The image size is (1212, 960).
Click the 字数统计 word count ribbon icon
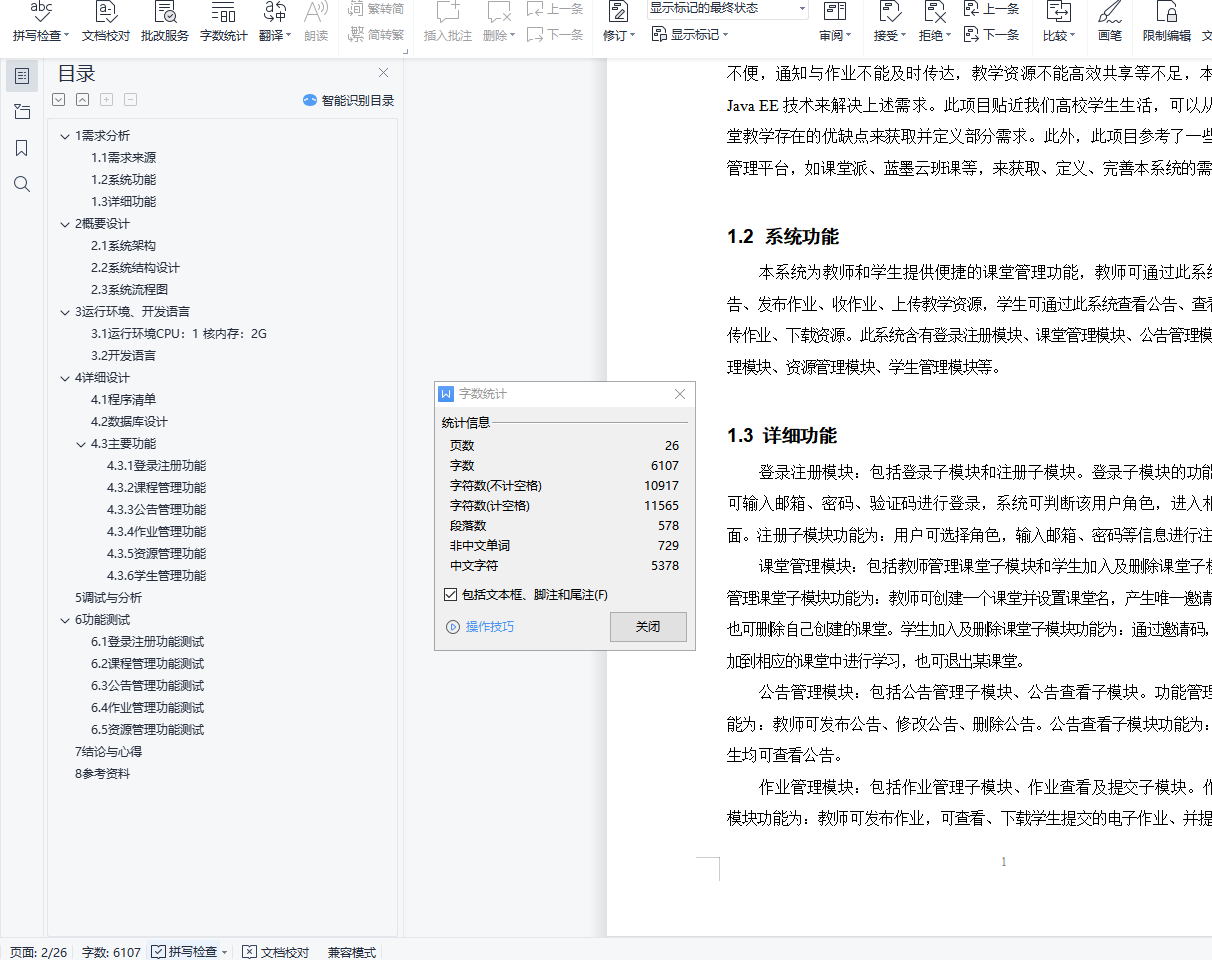coord(224,13)
